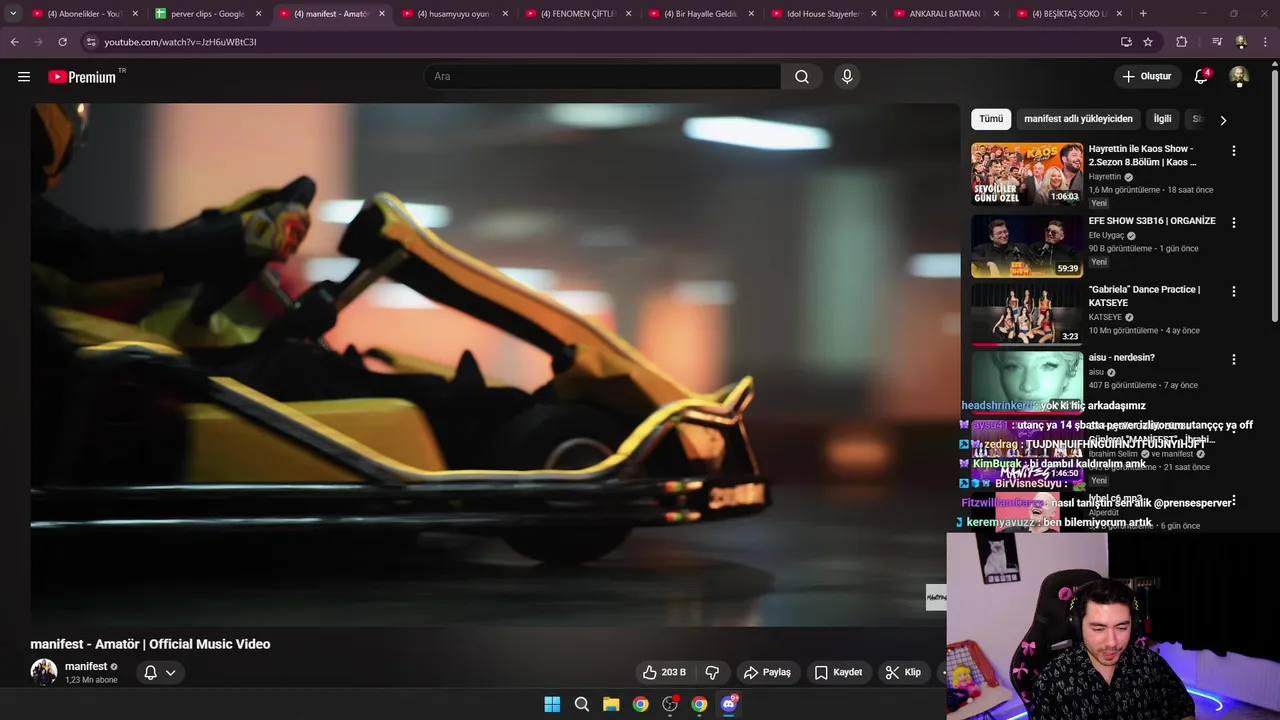Image resolution: width=1280 pixels, height=720 pixels.
Task: Click the Ara search input field
Action: click(x=603, y=77)
